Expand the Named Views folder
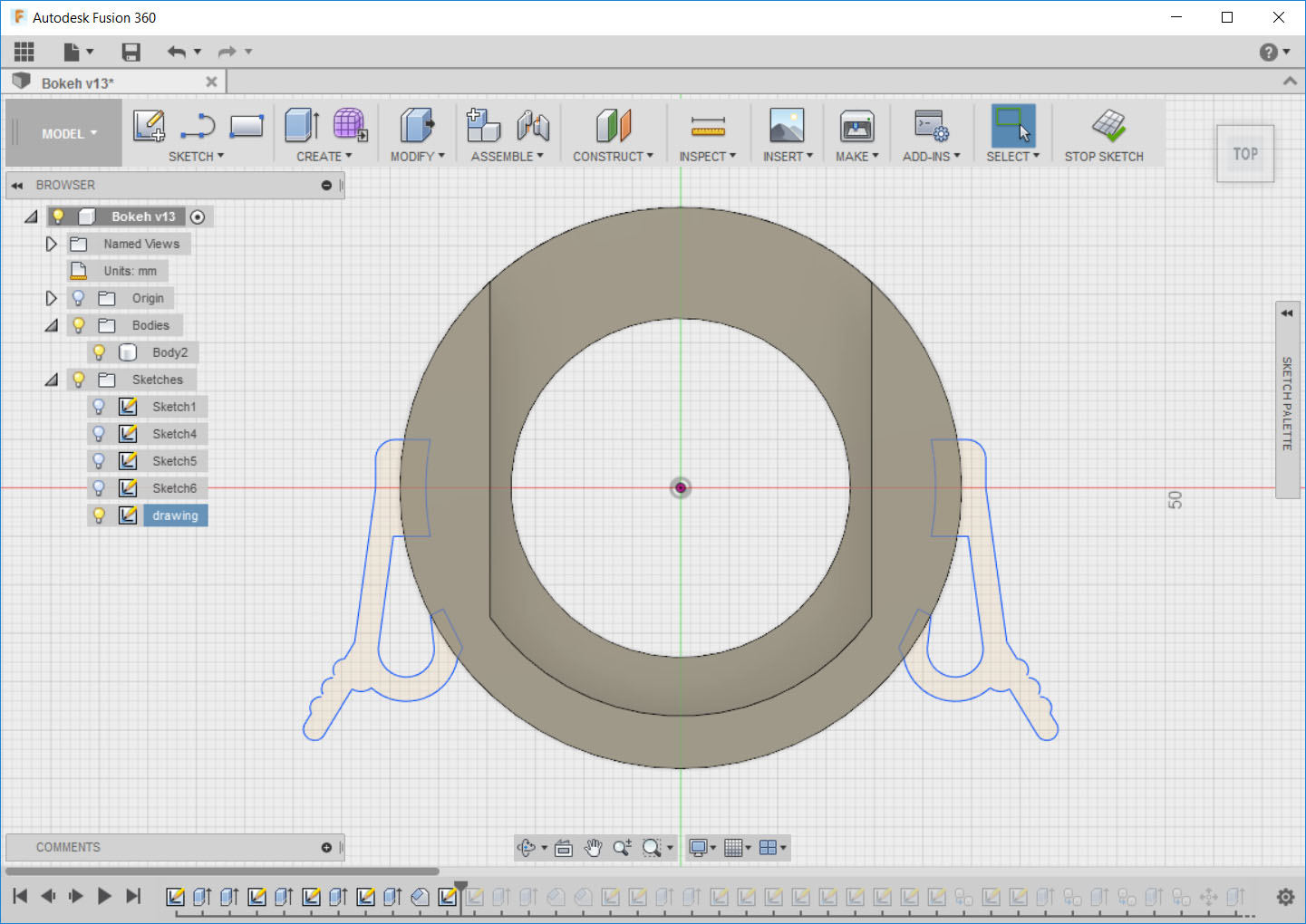1306x924 pixels. (x=51, y=244)
